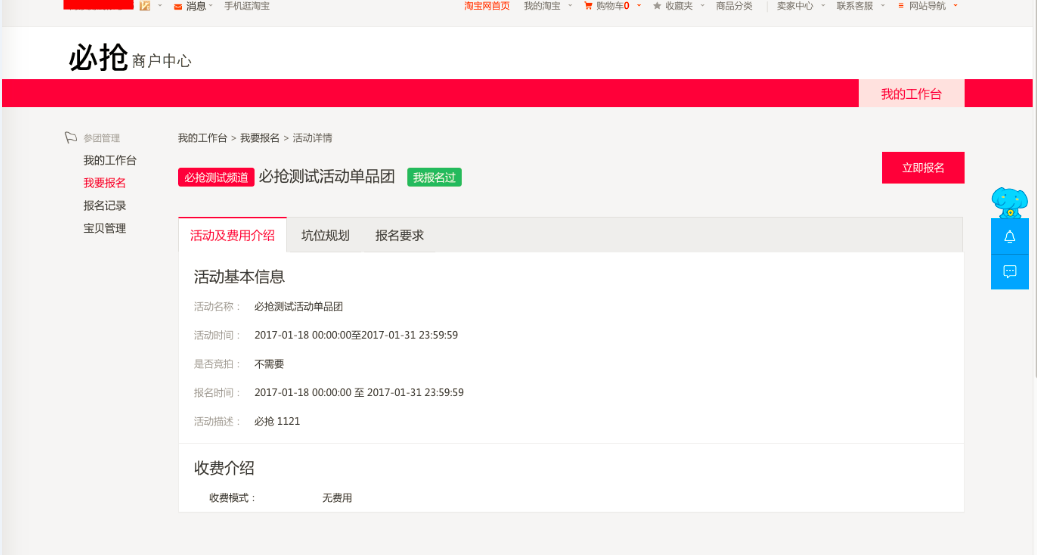Click the blue elephant mascot icon
The height and width of the screenshot is (555, 1037).
(1008, 202)
